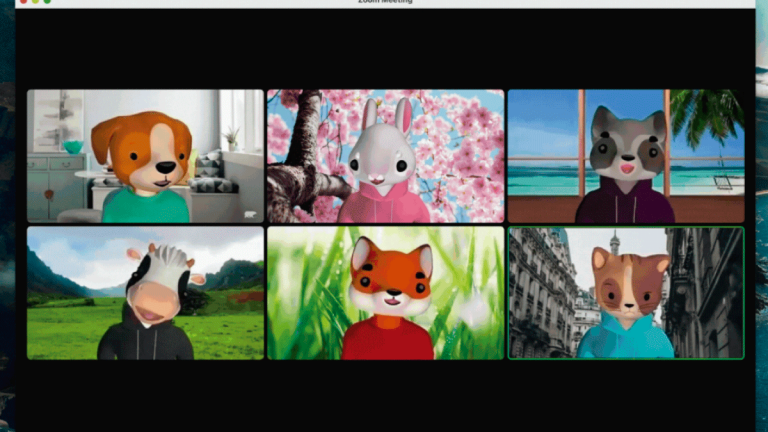This screenshot has width=768, height=432.
Task: Select the fox avatar video tile
Action: pyautogui.click(x=385, y=293)
